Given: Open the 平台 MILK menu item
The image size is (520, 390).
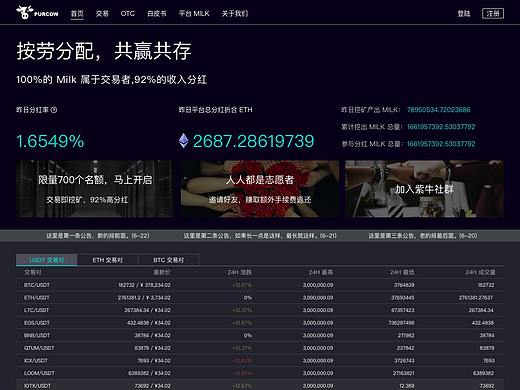Looking at the screenshot, I should [x=194, y=14].
